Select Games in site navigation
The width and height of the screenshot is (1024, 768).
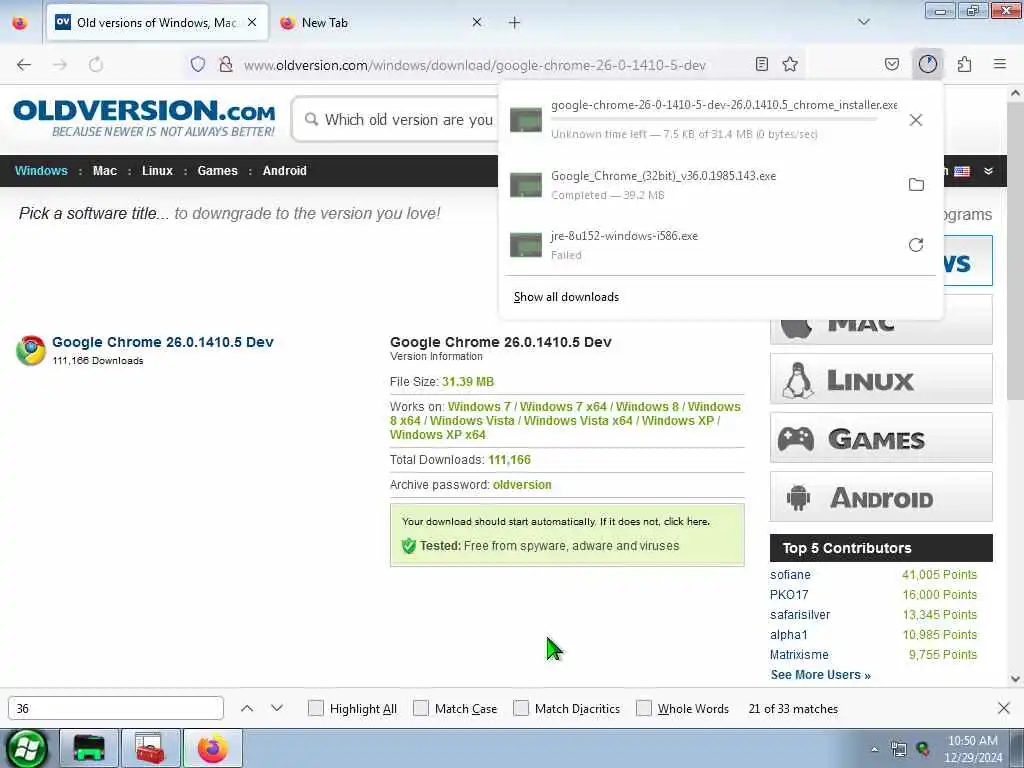(x=217, y=170)
